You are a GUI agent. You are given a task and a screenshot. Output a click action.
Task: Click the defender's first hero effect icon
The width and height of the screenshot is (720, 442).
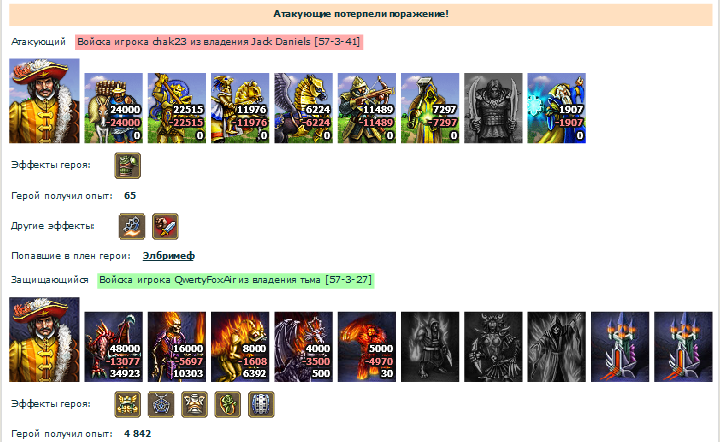point(128,404)
